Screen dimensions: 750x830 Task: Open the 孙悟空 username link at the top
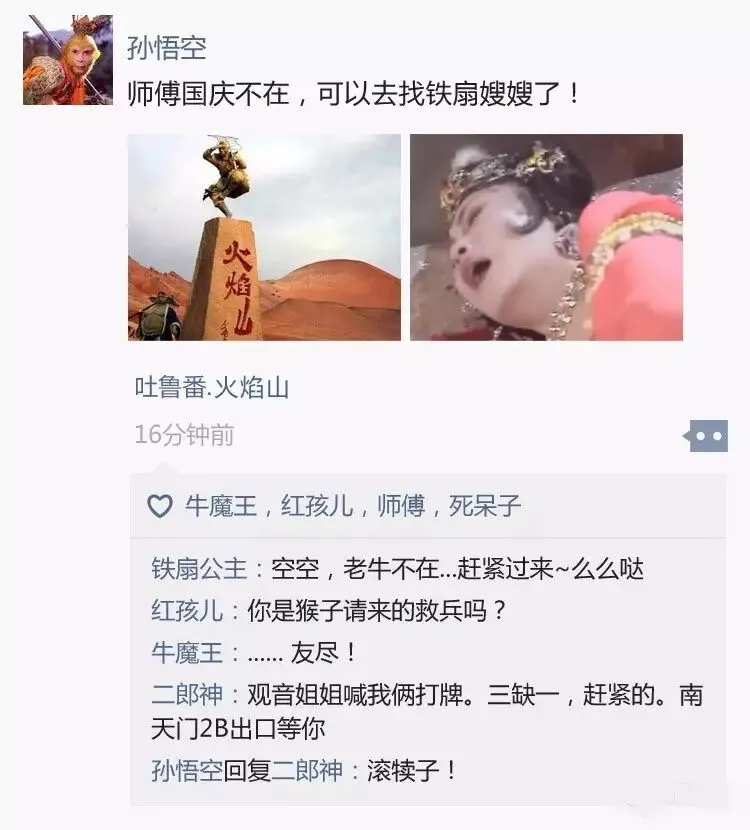166,49
